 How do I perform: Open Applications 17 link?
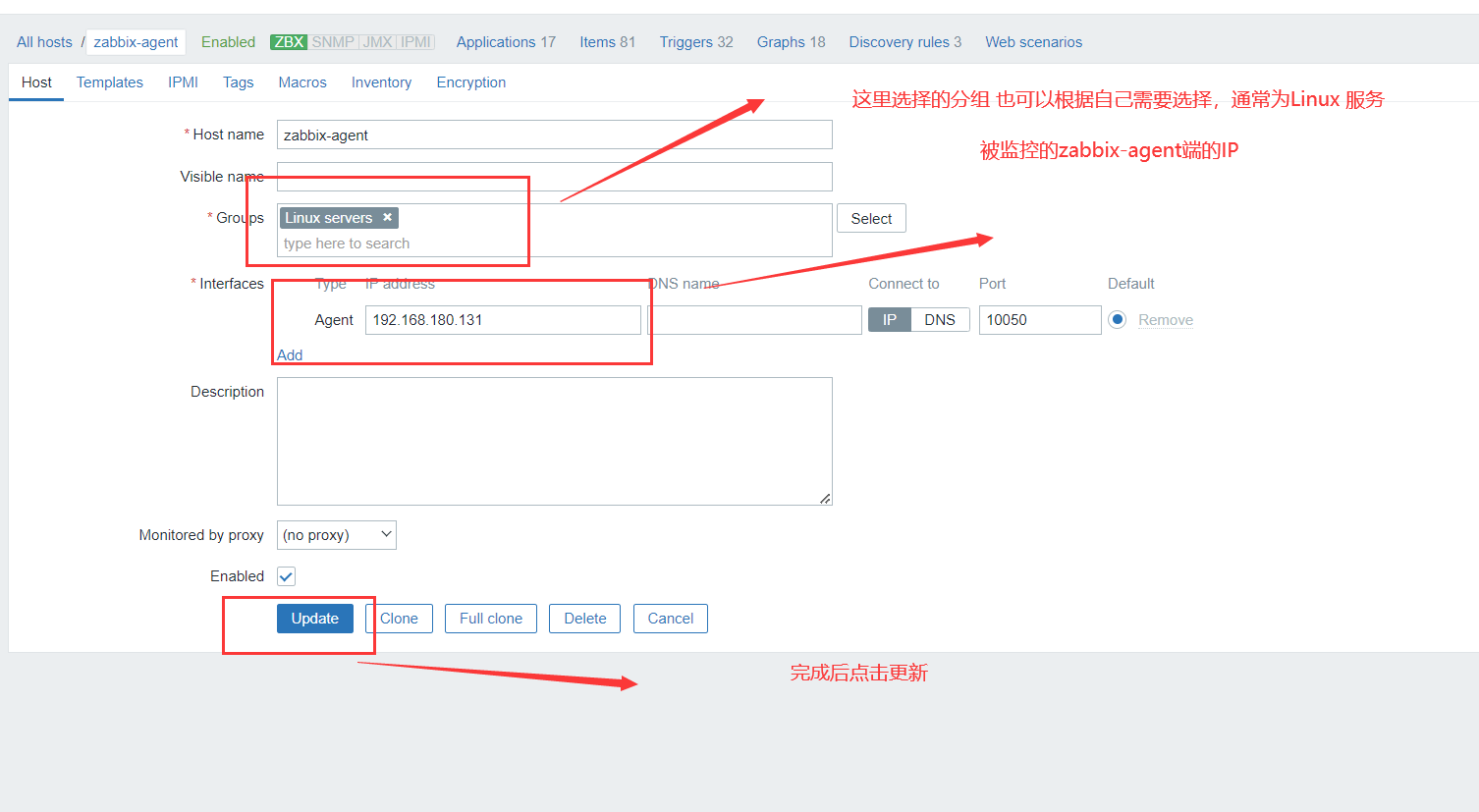pos(506,42)
